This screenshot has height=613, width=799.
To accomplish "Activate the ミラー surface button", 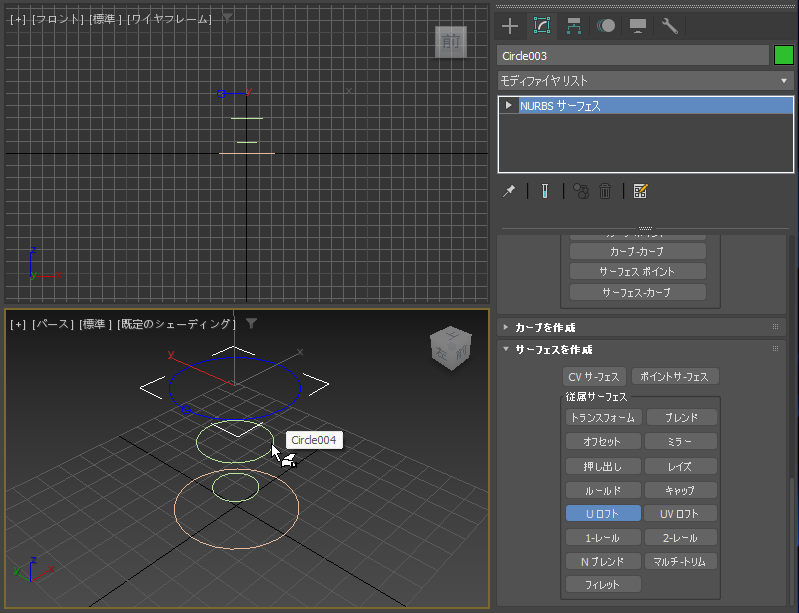I will [681, 441].
